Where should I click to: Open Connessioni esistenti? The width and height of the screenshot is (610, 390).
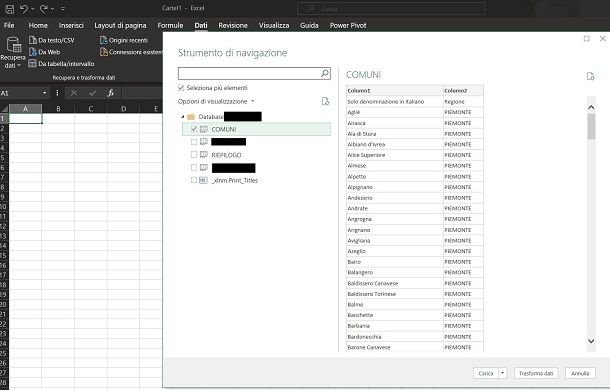pos(131,52)
